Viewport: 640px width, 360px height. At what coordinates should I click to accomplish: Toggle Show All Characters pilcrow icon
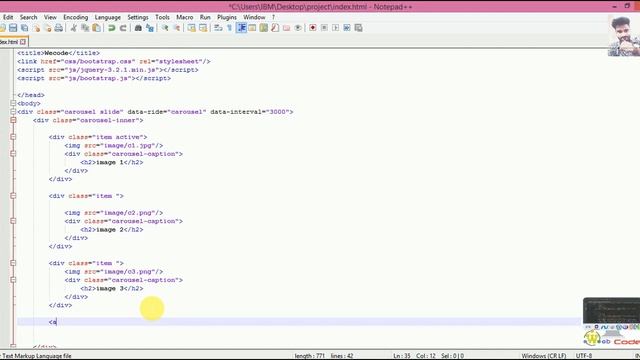point(229,28)
